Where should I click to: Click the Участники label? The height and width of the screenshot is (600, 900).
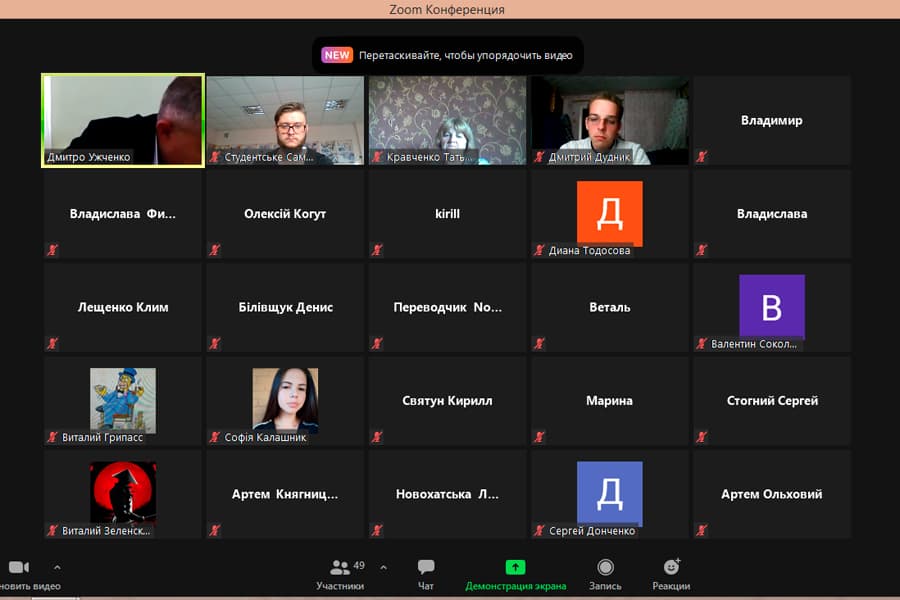point(340,586)
